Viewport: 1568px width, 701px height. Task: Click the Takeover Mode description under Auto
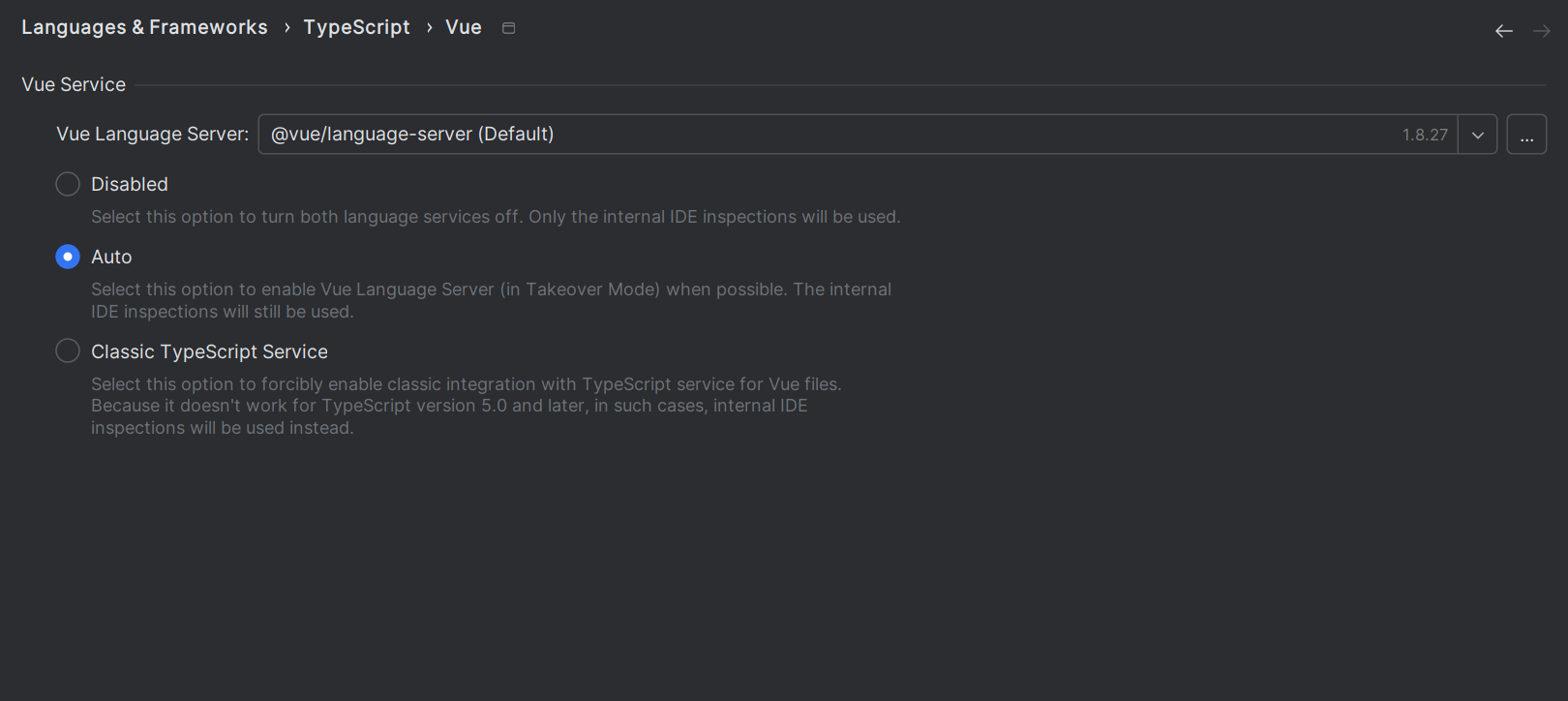(x=491, y=300)
